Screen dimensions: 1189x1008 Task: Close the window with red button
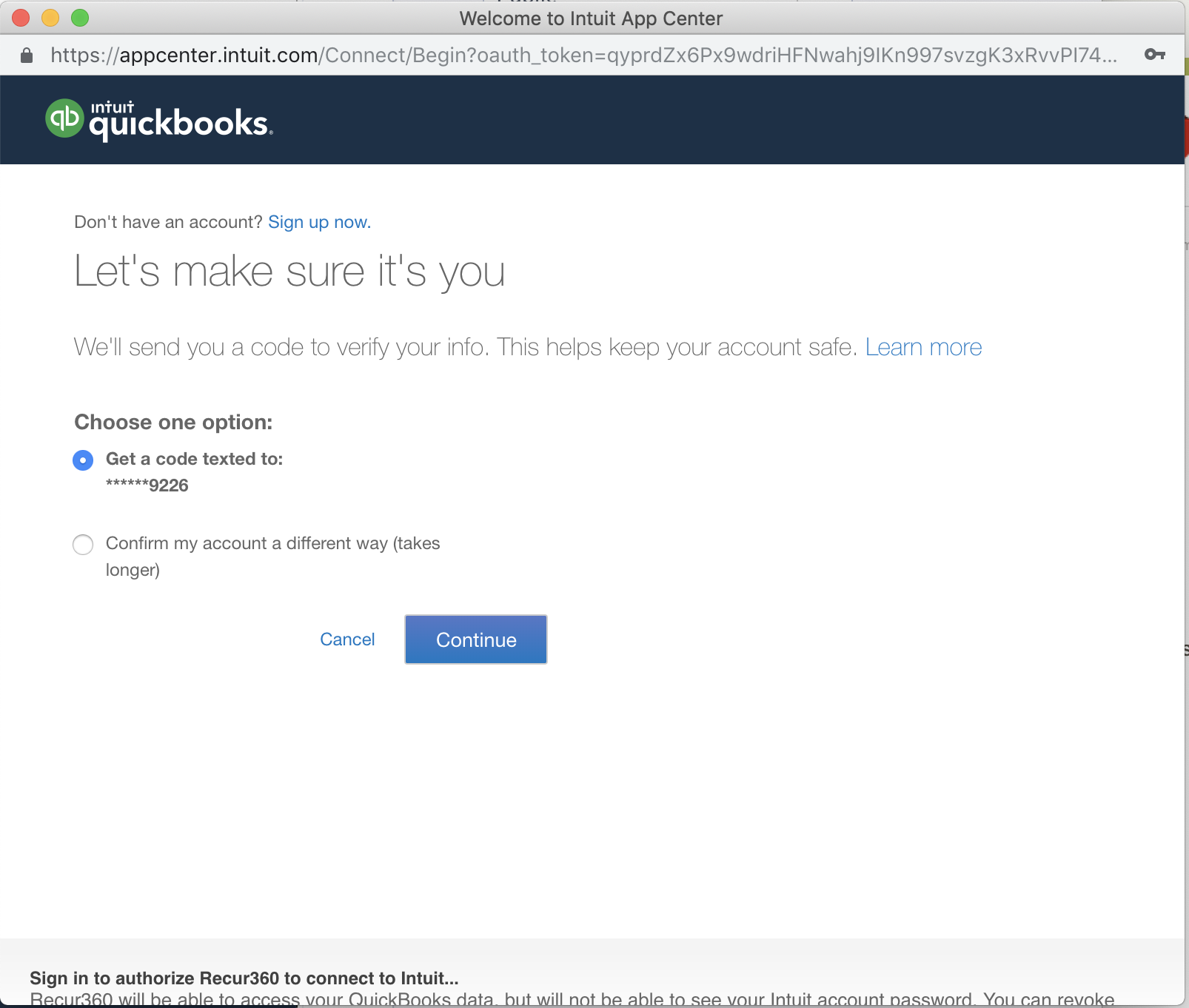pos(21,18)
